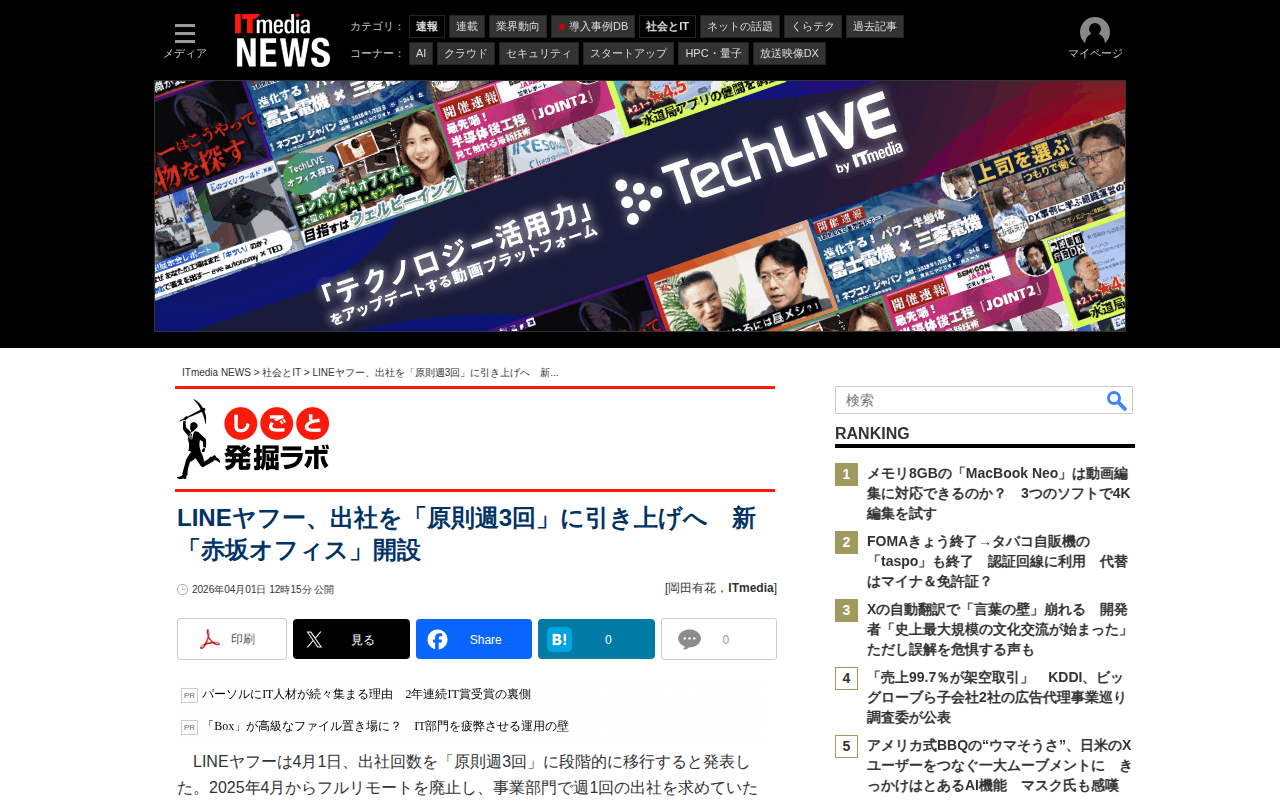The width and height of the screenshot is (1280, 800).
Task: Open the HPC・量子 corner
Action: click(x=713, y=53)
